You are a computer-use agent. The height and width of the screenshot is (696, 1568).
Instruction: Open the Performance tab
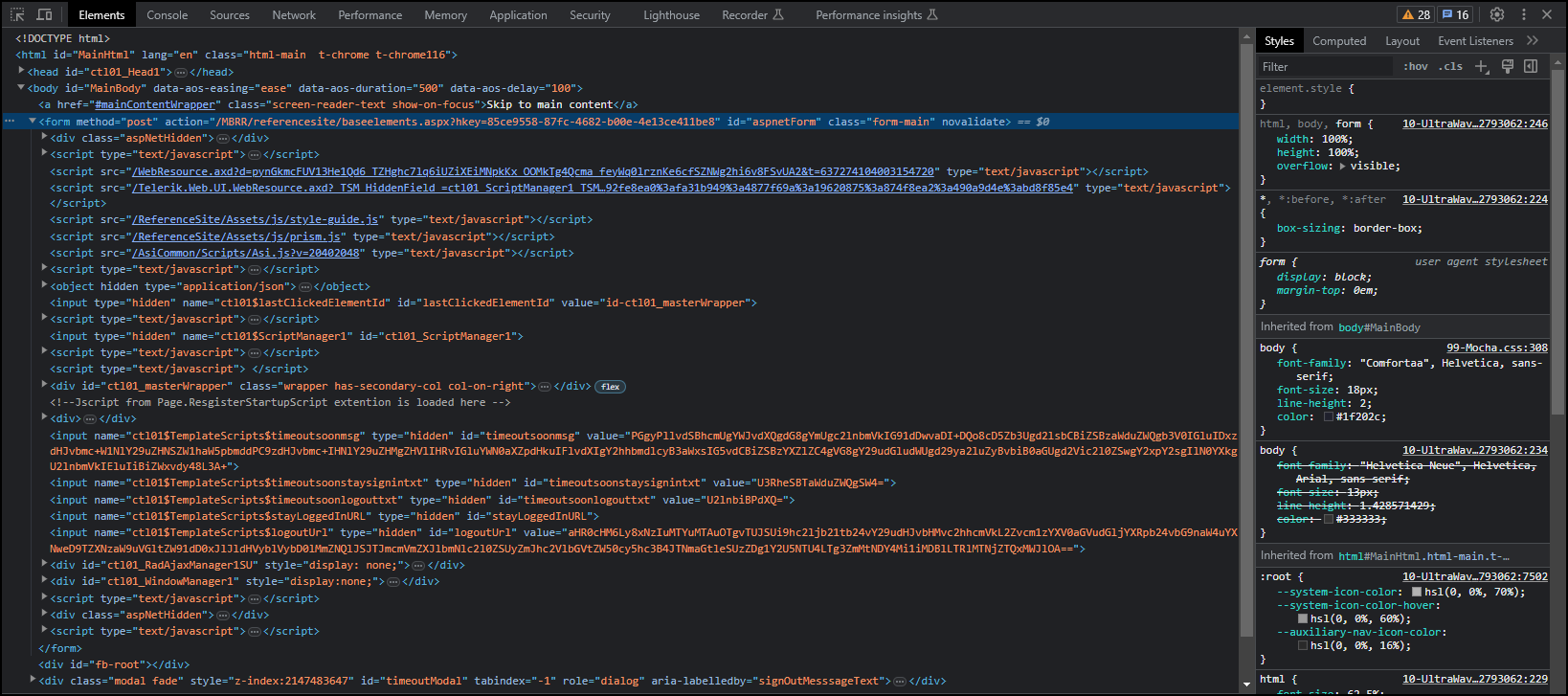(370, 14)
